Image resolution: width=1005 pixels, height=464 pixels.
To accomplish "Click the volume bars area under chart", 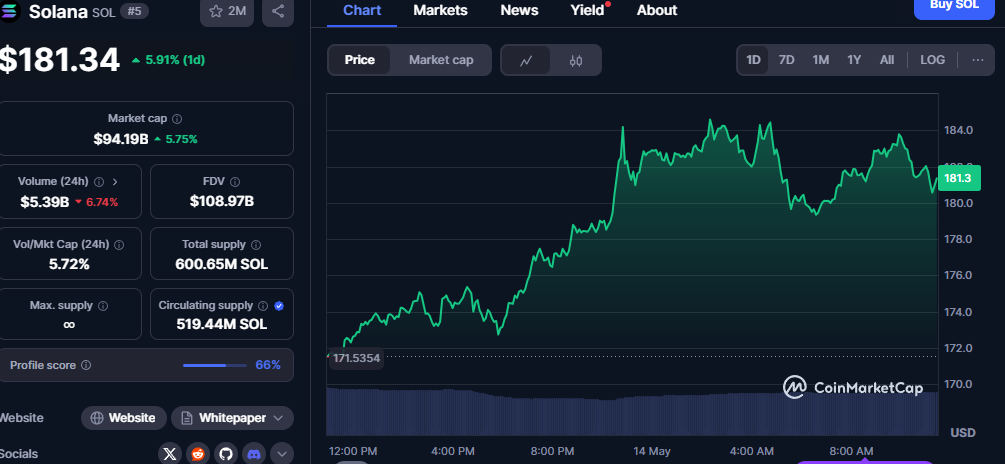I will click(632, 411).
